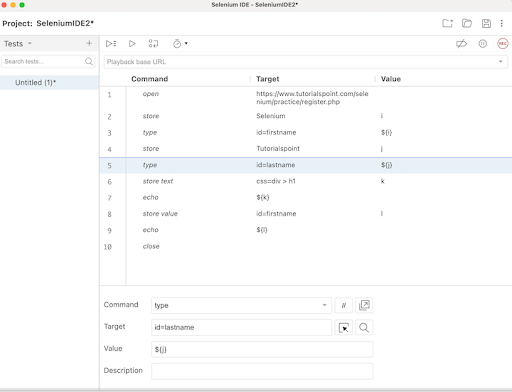
Task: Open the more options menu
Action: click(502, 23)
